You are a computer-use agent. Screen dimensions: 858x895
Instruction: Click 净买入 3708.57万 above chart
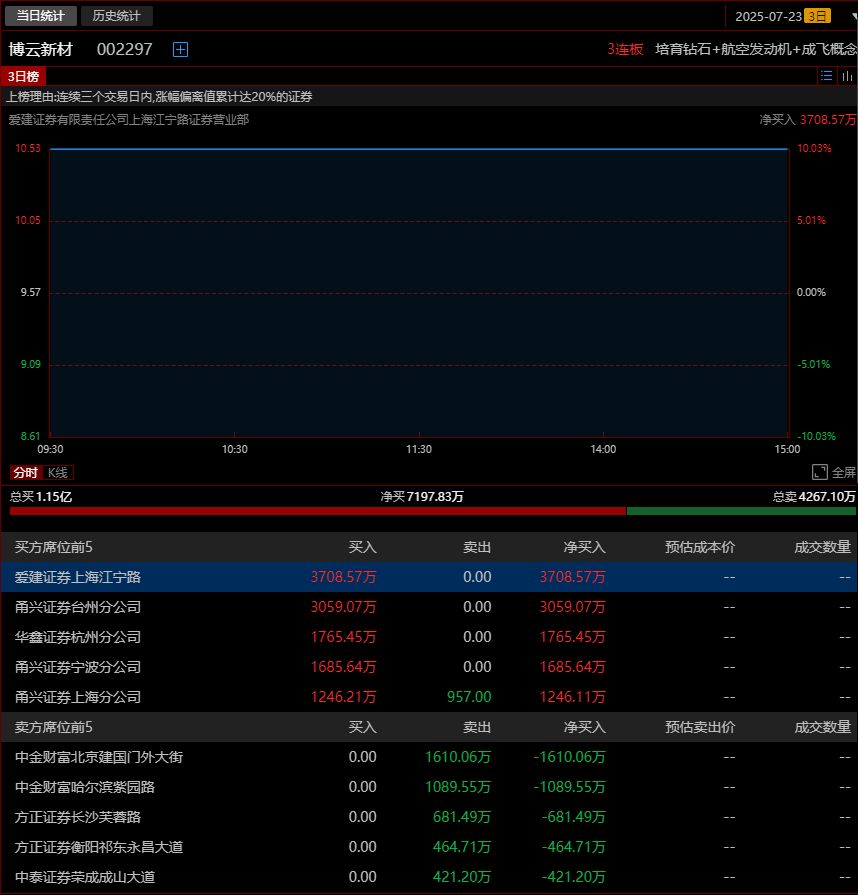tap(808, 119)
